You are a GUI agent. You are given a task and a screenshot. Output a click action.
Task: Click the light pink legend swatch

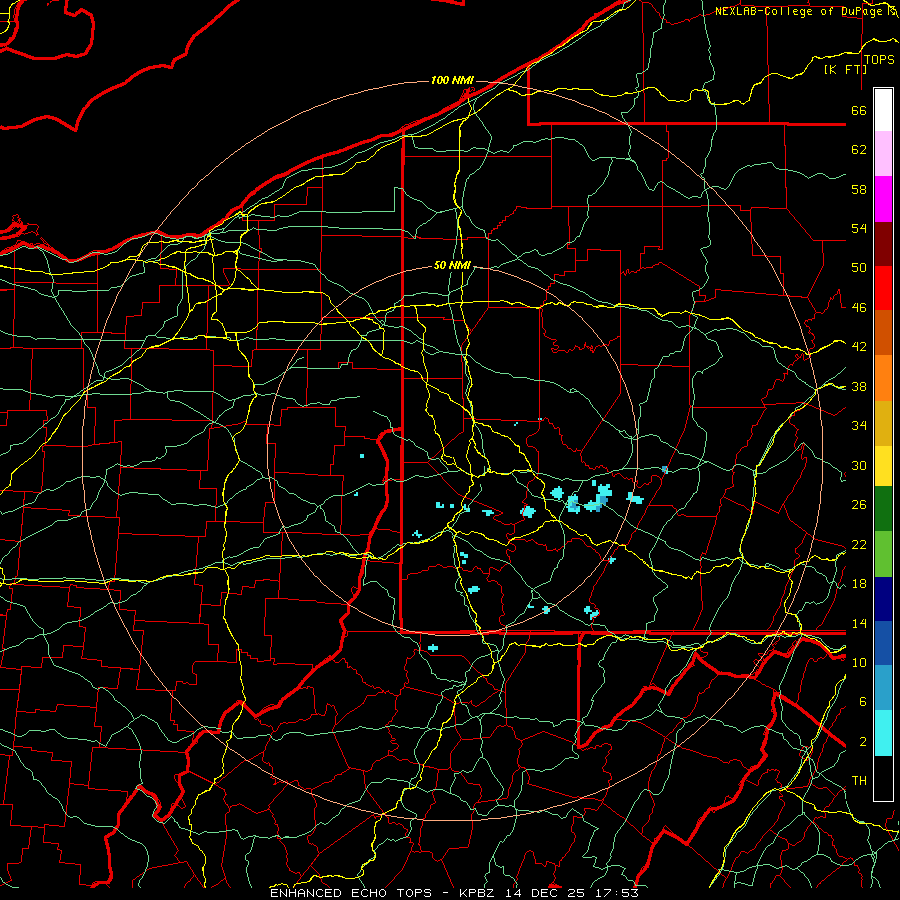[883, 154]
